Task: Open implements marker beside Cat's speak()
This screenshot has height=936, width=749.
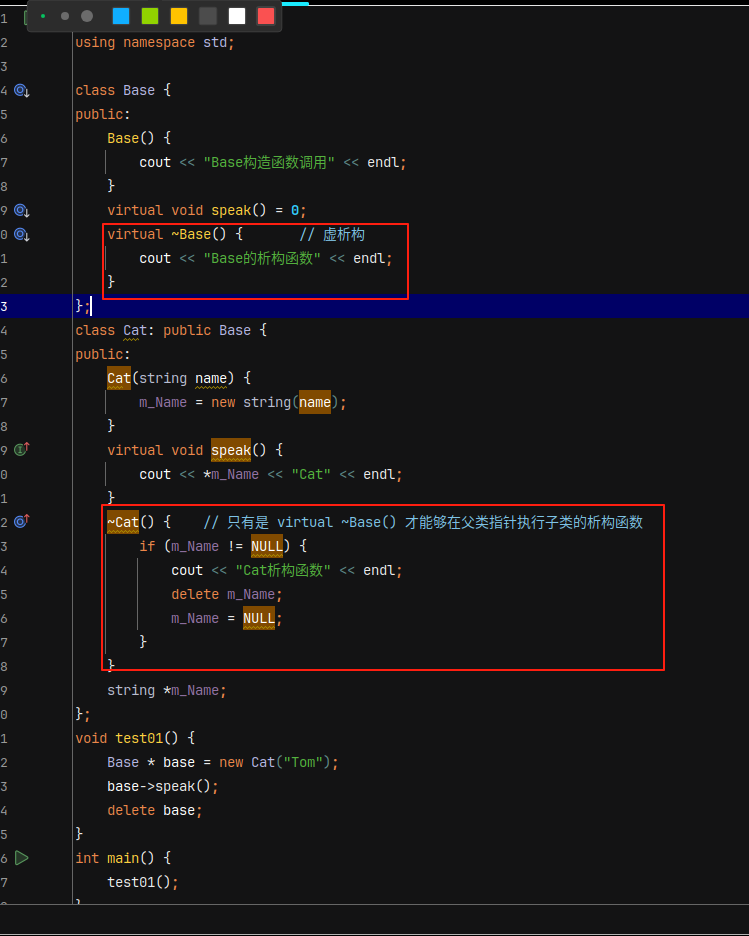Action: 21,449
